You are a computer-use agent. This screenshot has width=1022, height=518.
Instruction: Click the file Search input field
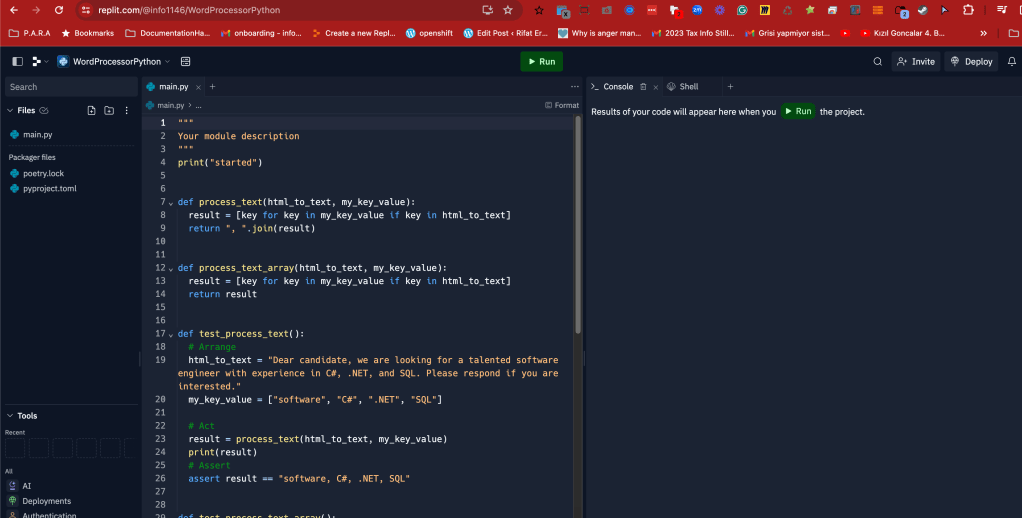[71, 87]
